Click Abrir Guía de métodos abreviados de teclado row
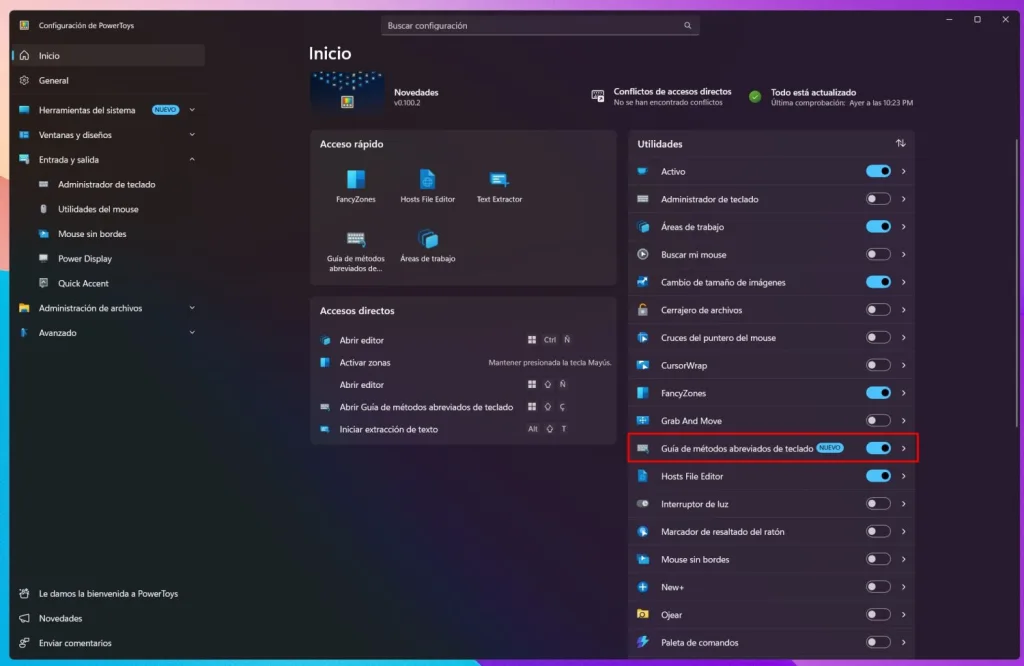 463,407
